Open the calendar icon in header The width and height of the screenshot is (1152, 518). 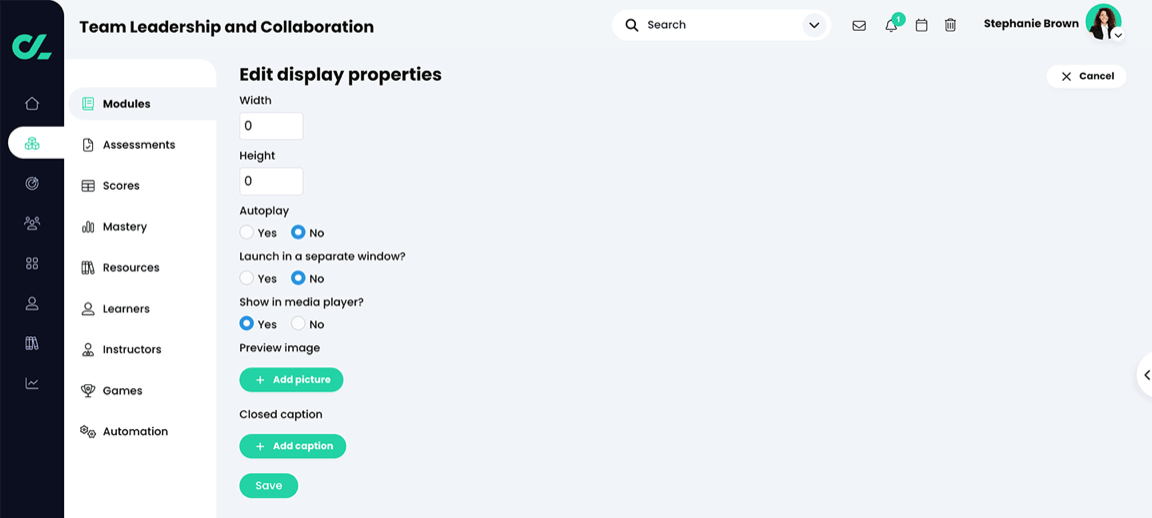click(921, 25)
